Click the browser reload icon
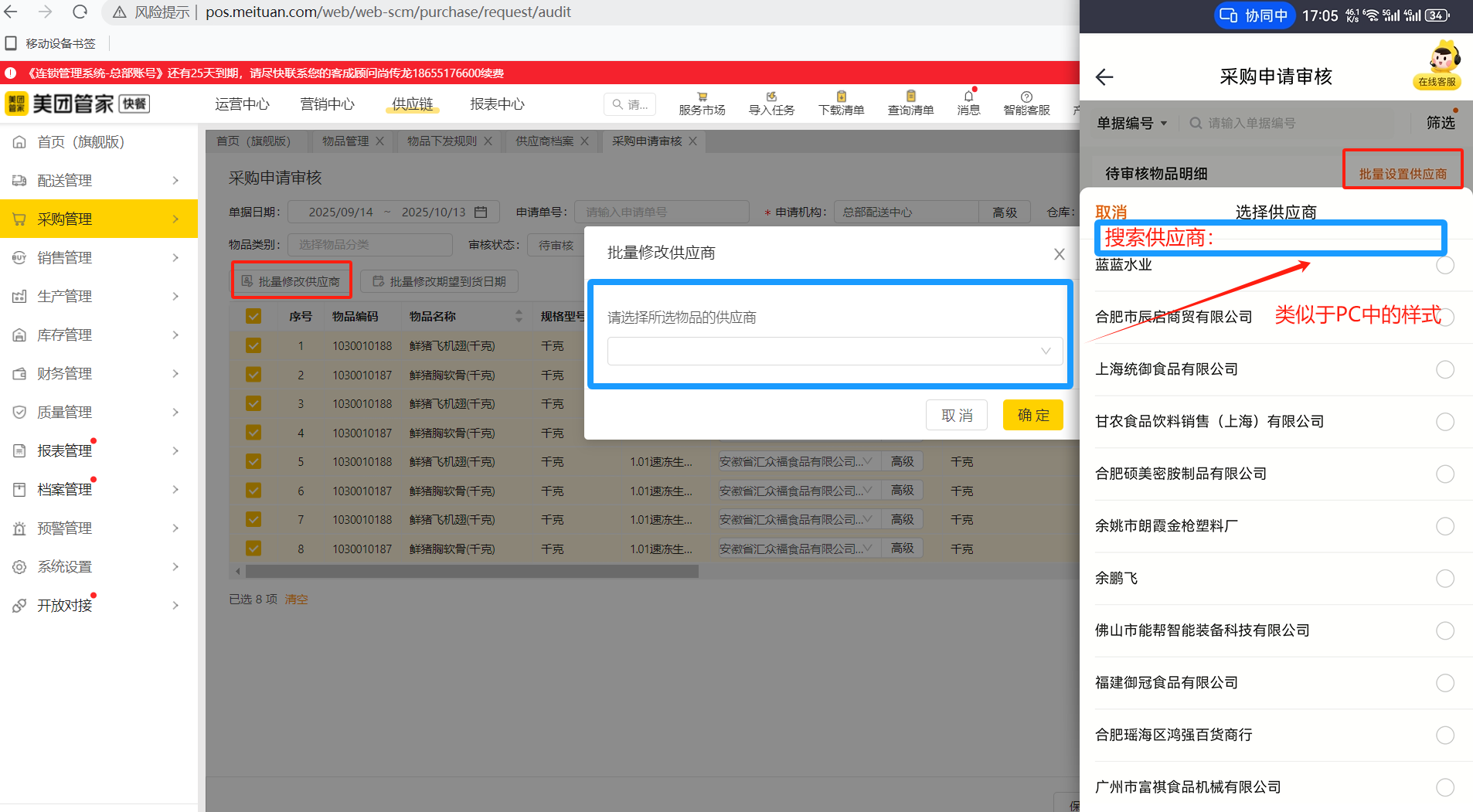Viewport: 1473px width, 812px height. 80,12
